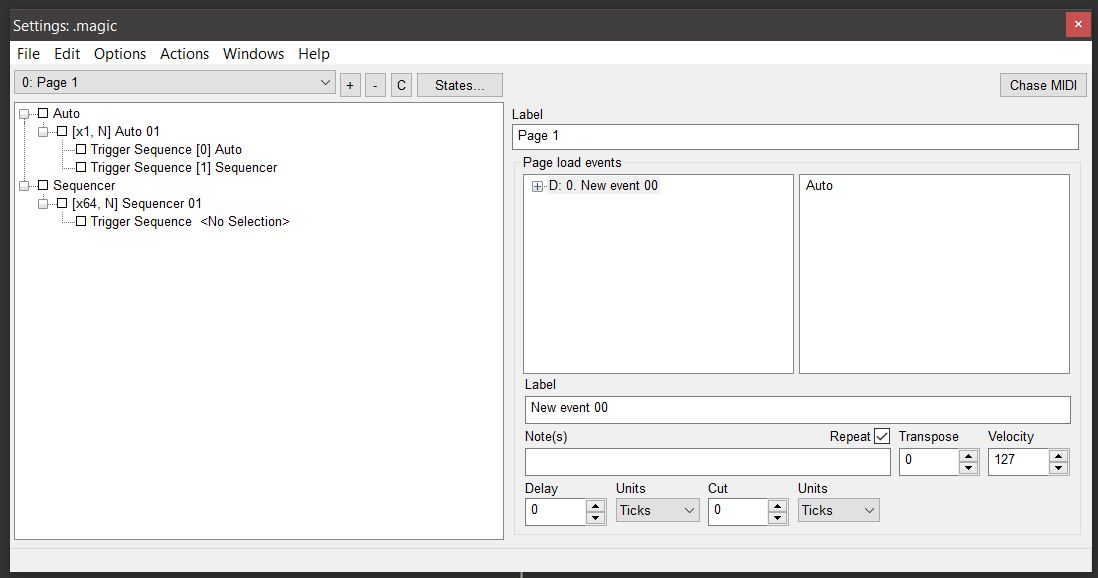Check the checkbox beside "[x1, N] Auto 01"
Image resolution: width=1098 pixels, height=578 pixels.
[61, 131]
